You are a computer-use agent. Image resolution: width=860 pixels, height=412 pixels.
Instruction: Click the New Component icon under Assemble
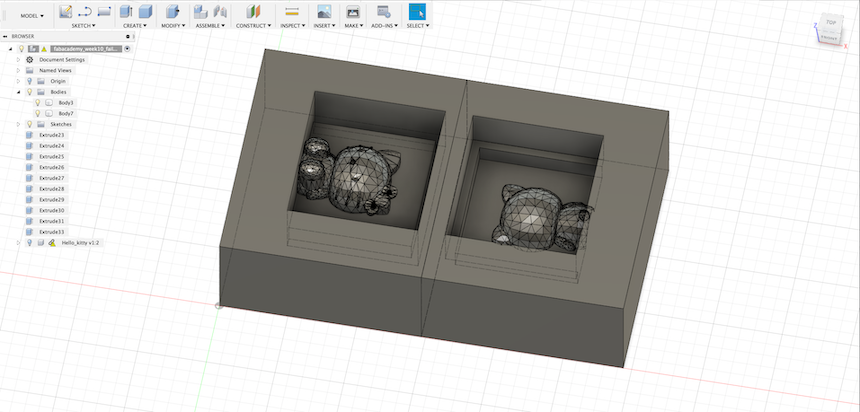coord(201,11)
